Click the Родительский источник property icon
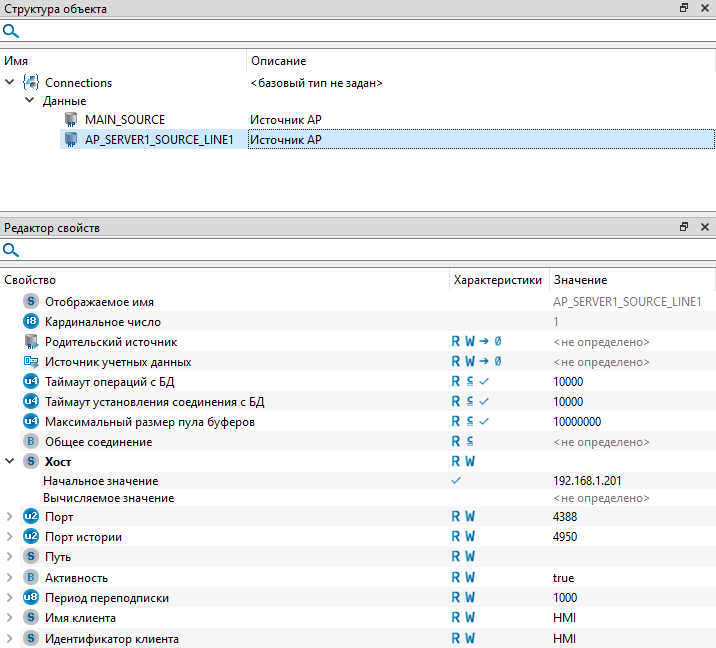Screen dimensions: 716x648 (30, 342)
